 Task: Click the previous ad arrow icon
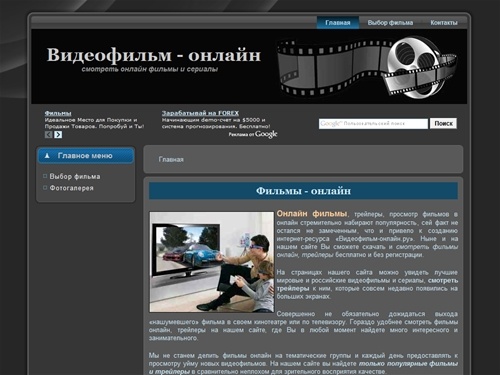[49, 134]
